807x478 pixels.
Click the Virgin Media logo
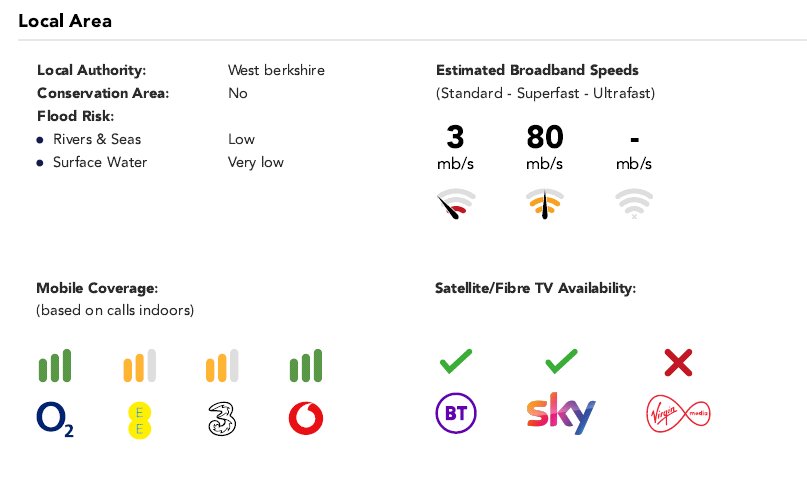tap(678, 413)
